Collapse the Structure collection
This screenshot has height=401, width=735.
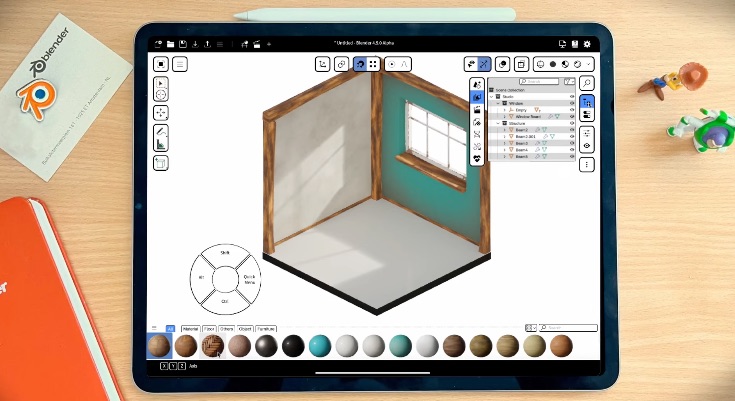[x=498, y=123]
